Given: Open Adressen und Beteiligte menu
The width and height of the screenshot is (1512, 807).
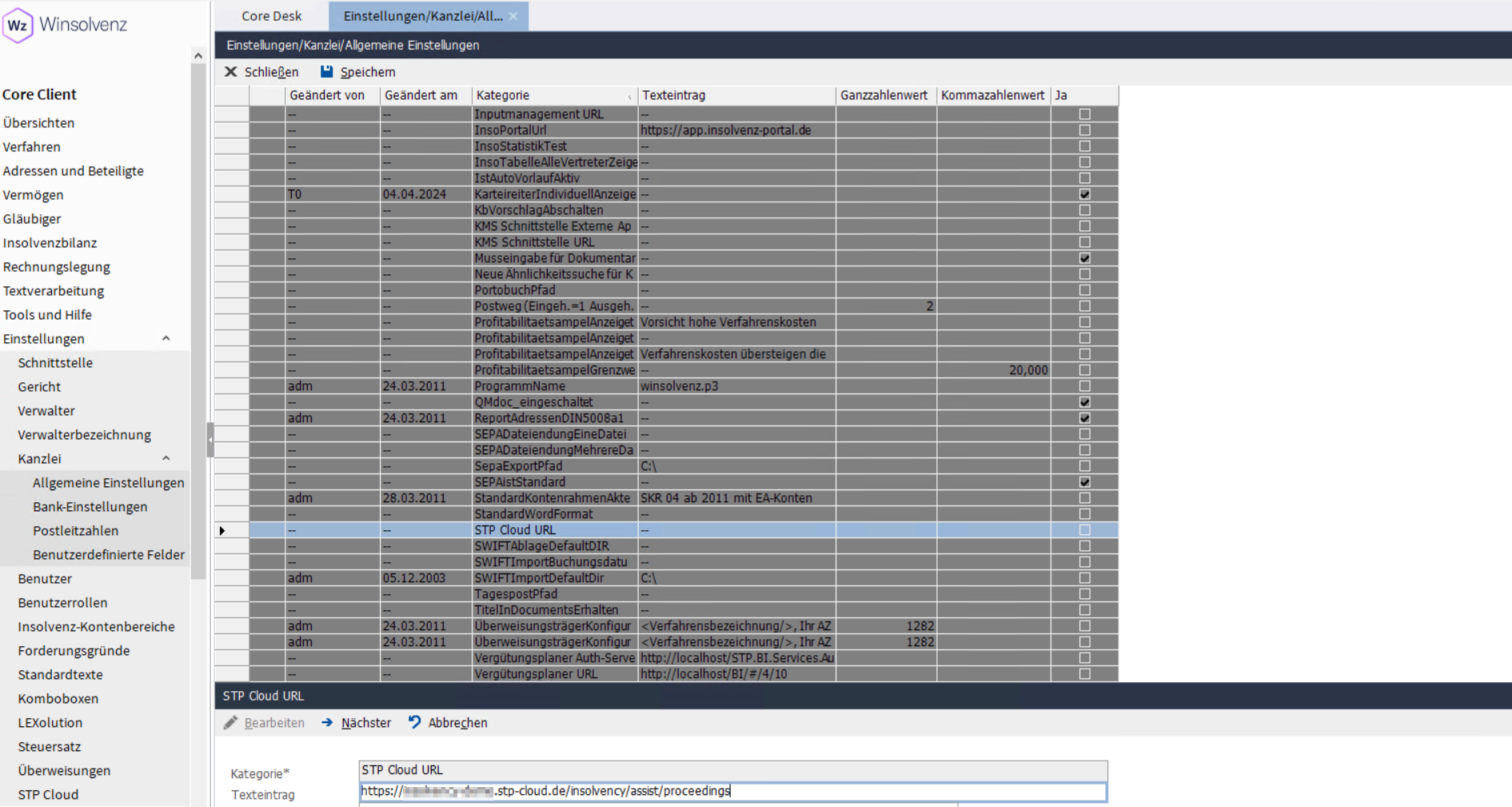Looking at the screenshot, I should (74, 171).
